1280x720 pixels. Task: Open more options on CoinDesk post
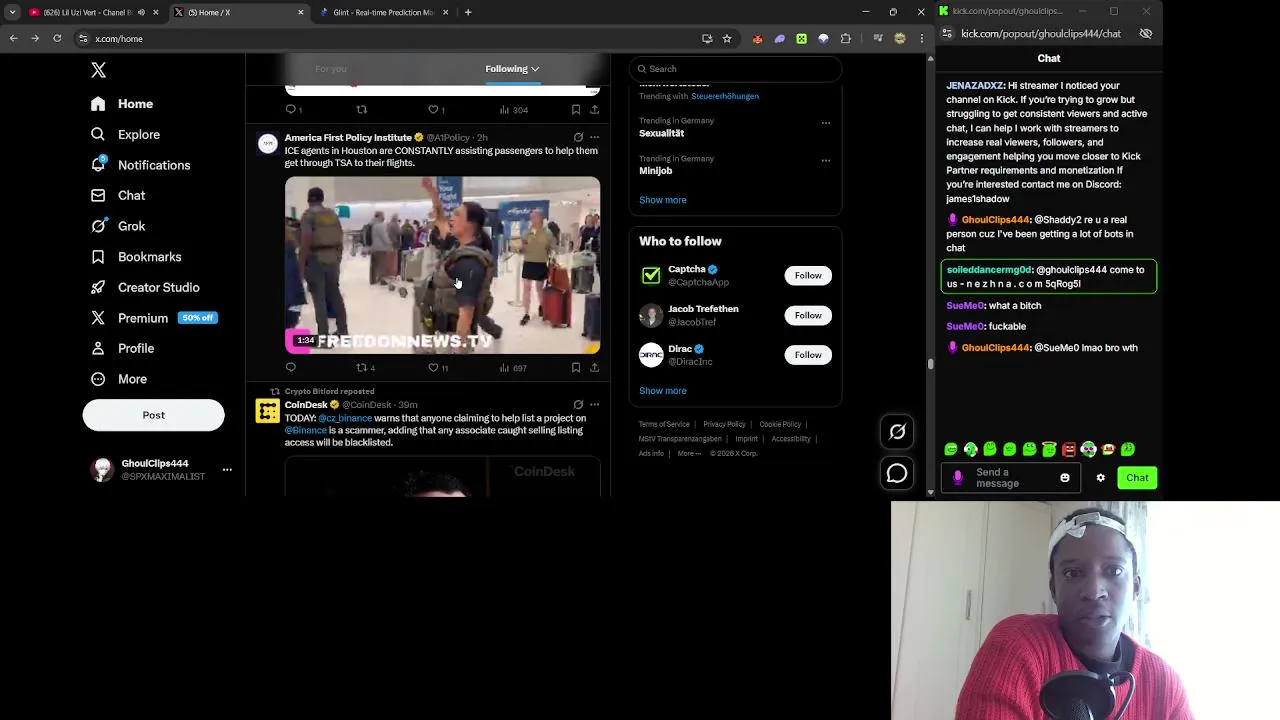[x=594, y=405]
